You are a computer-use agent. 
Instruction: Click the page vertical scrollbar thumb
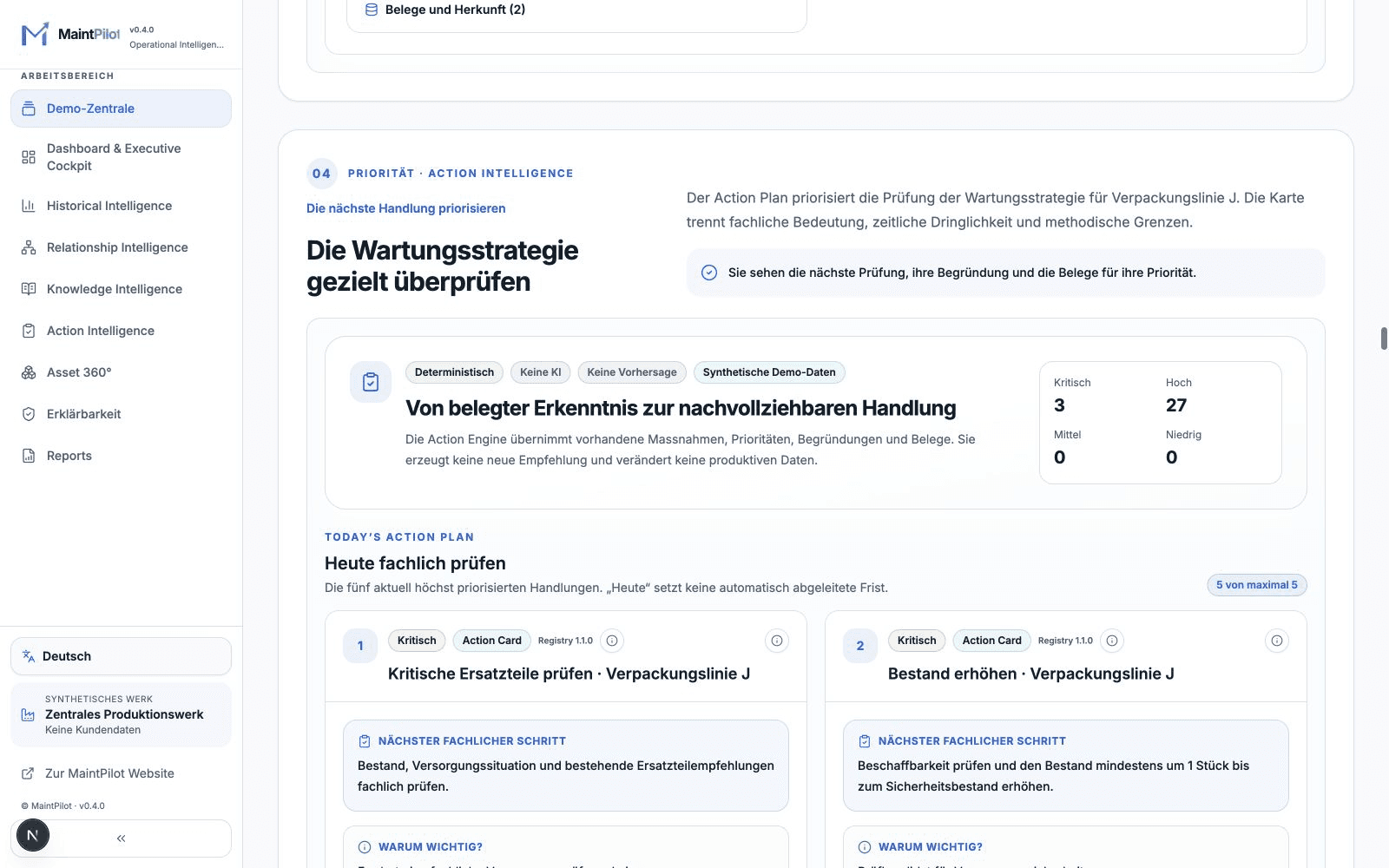click(1384, 339)
